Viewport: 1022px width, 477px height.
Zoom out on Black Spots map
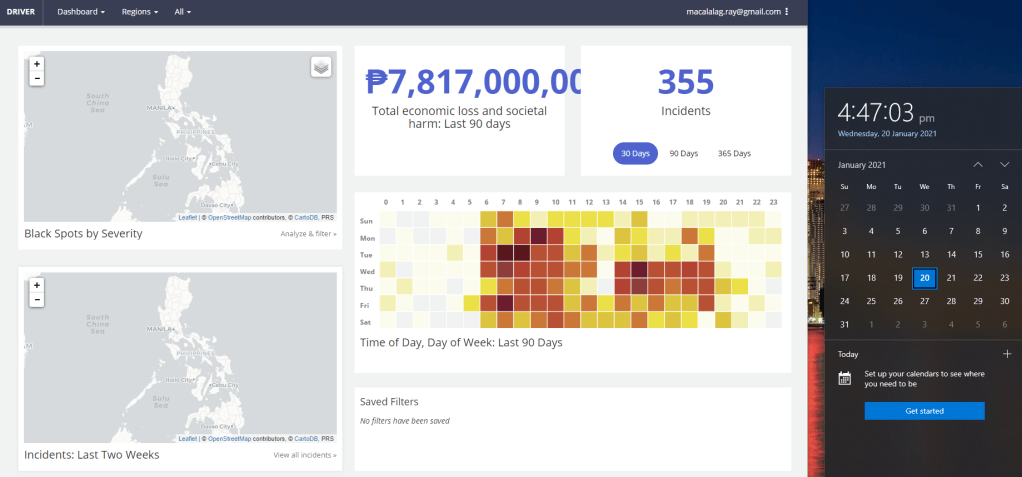point(37,78)
